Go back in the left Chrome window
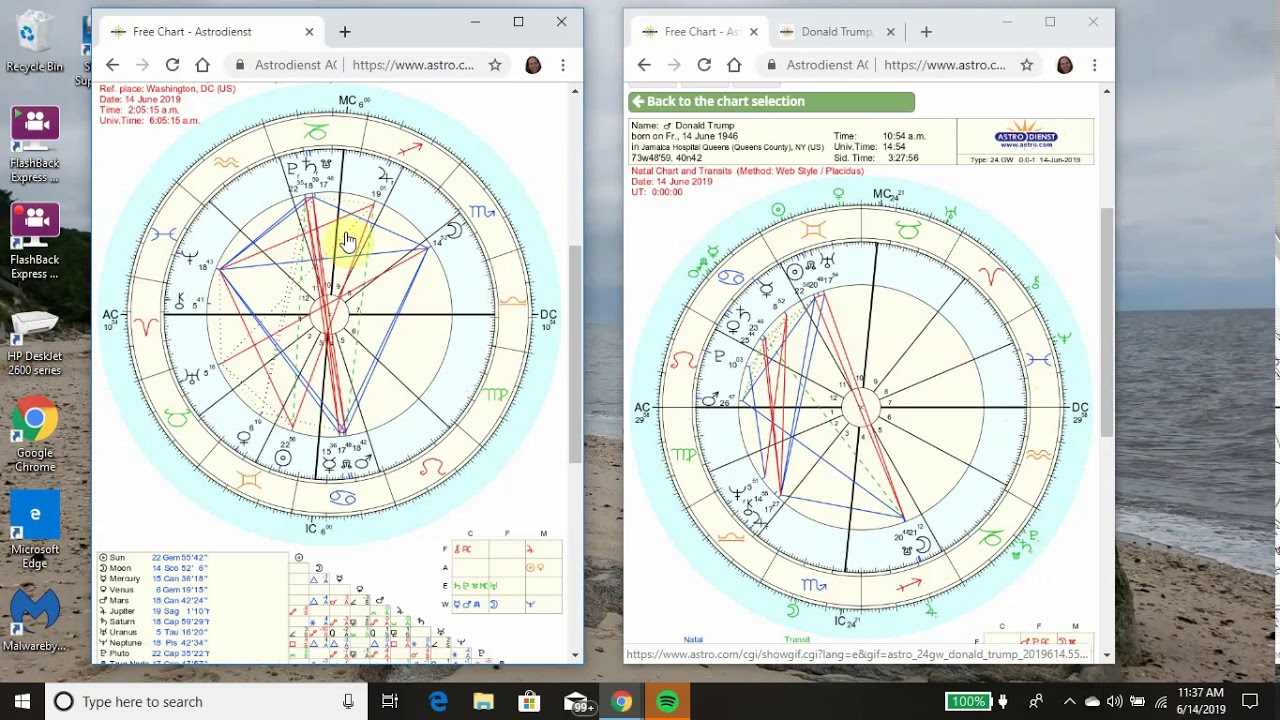This screenshot has width=1280, height=720. coord(112,65)
